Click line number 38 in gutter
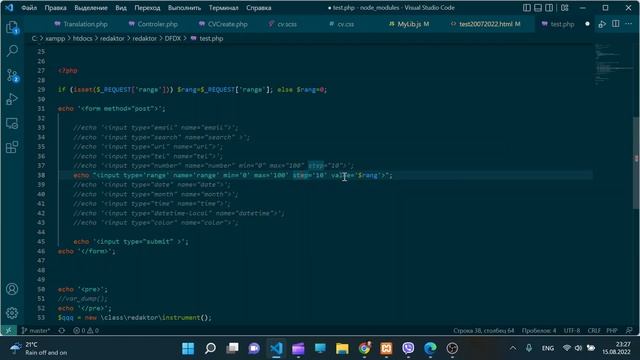Screen dimensions: 640x360 point(41,175)
